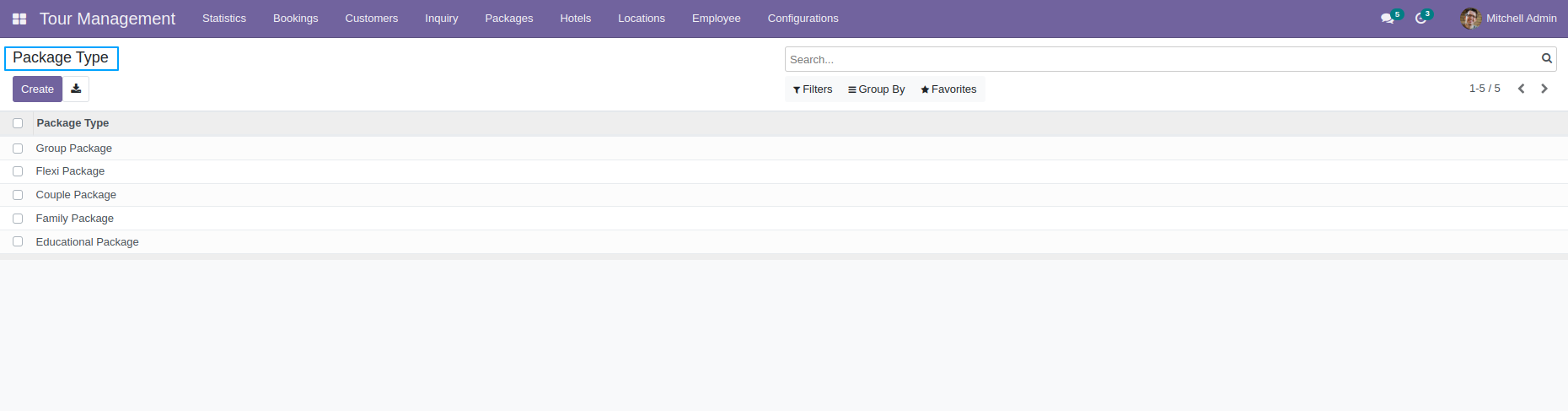Open the apps grid home menu icon
This screenshot has height=411, width=1568.
tap(19, 19)
